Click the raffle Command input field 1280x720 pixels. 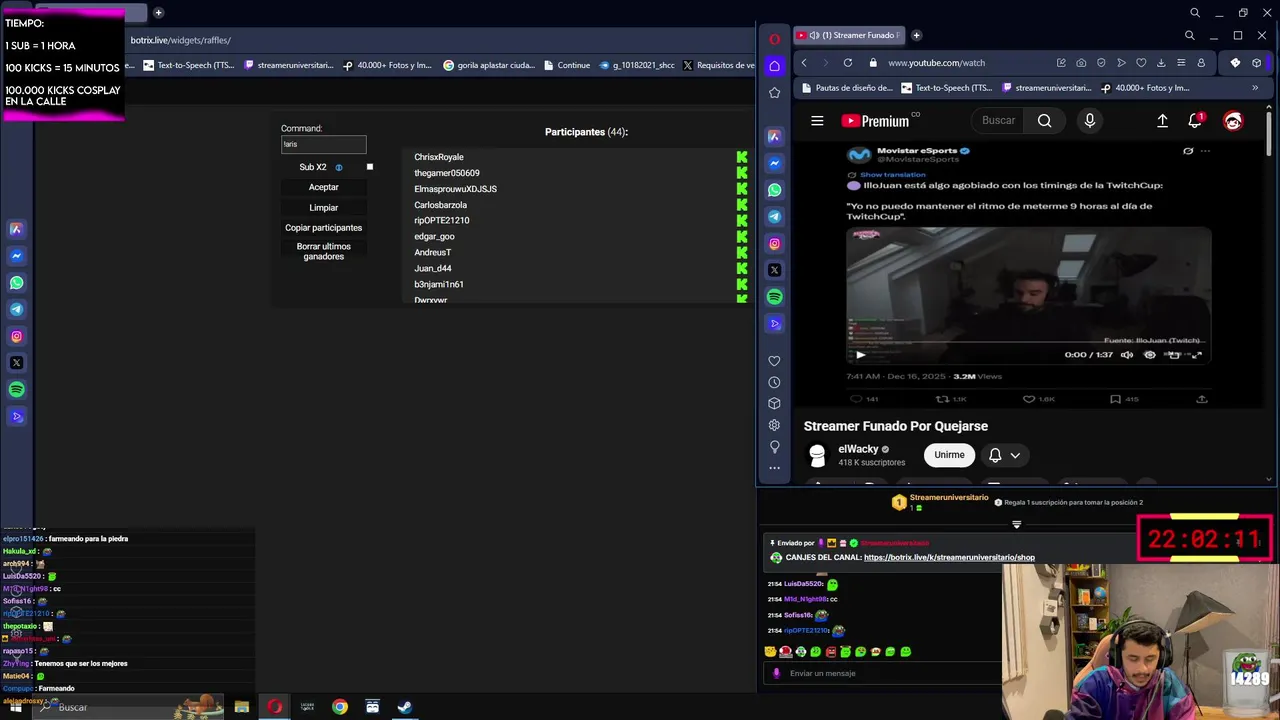(x=323, y=144)
